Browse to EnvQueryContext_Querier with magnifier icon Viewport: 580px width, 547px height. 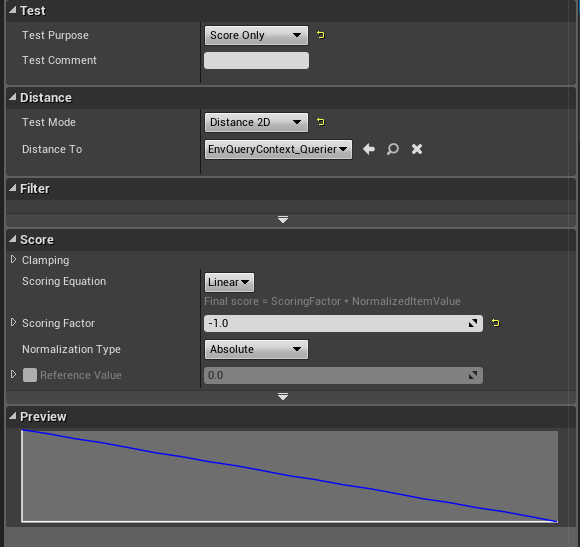(393, 149)
